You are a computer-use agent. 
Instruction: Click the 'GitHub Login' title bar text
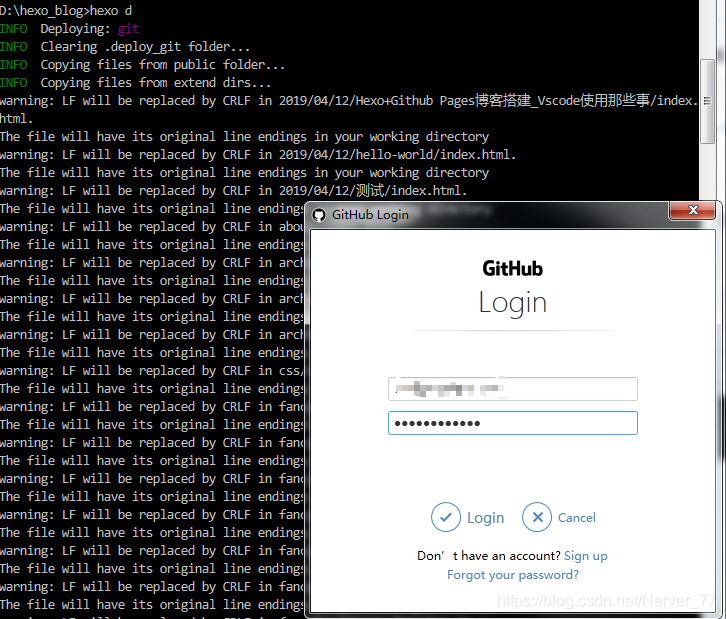(x=370, y=215)
